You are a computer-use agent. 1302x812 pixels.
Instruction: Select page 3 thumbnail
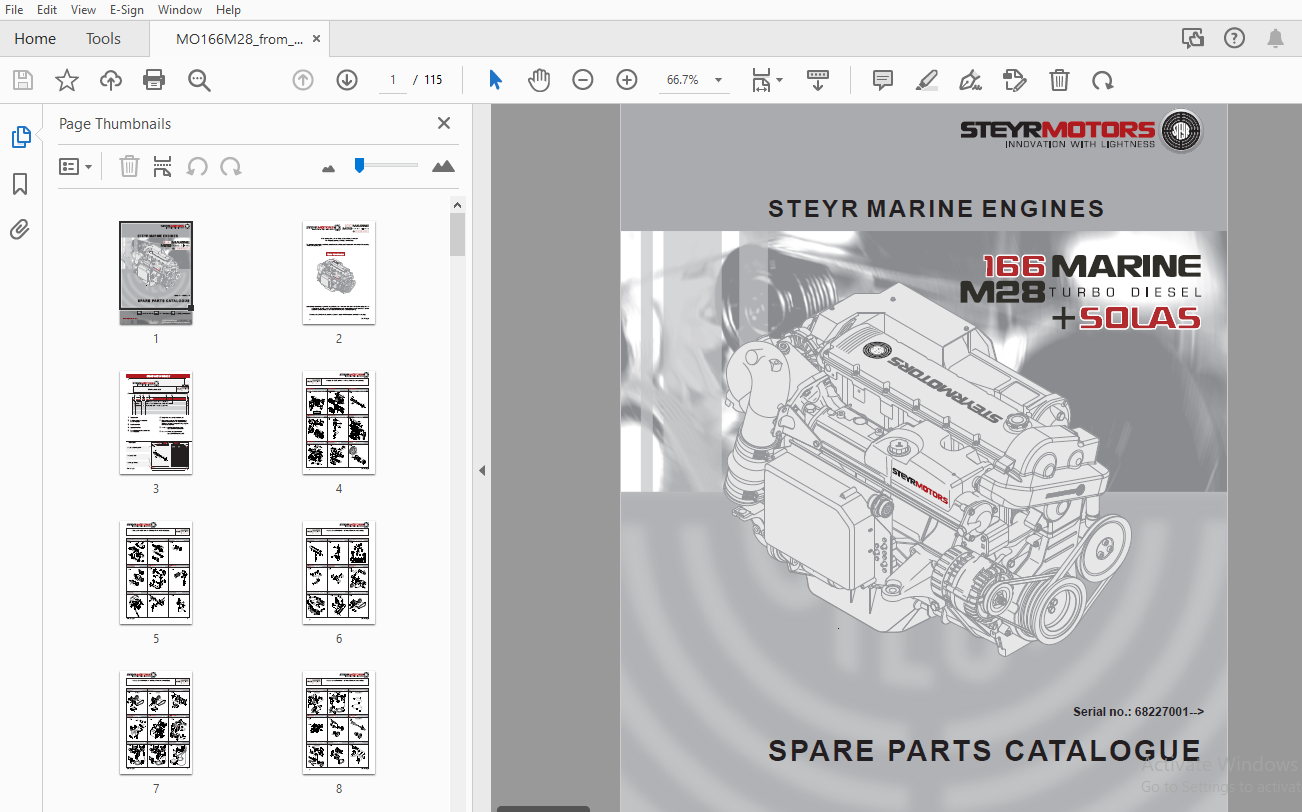point(156,422)
